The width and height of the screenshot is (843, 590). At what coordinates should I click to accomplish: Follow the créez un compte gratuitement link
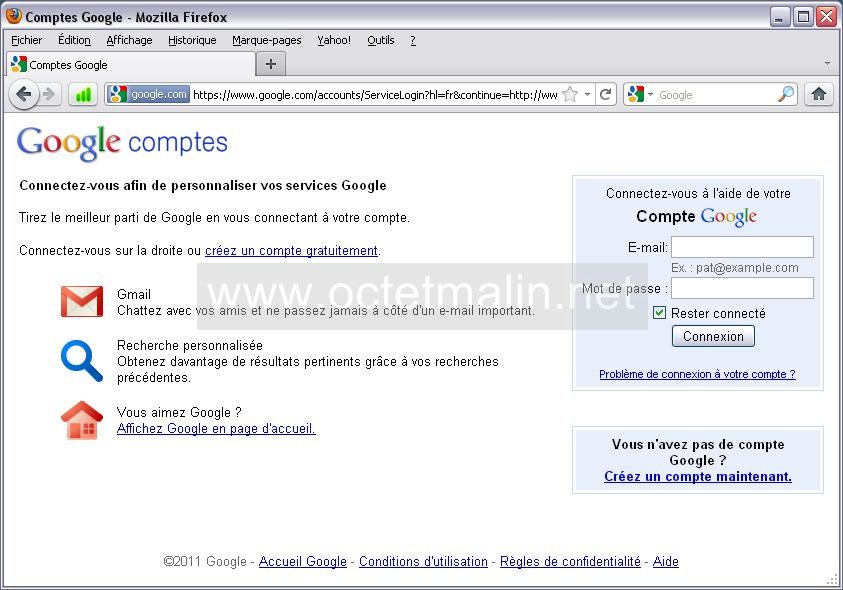pyautogui.click(x=291, y=251)
